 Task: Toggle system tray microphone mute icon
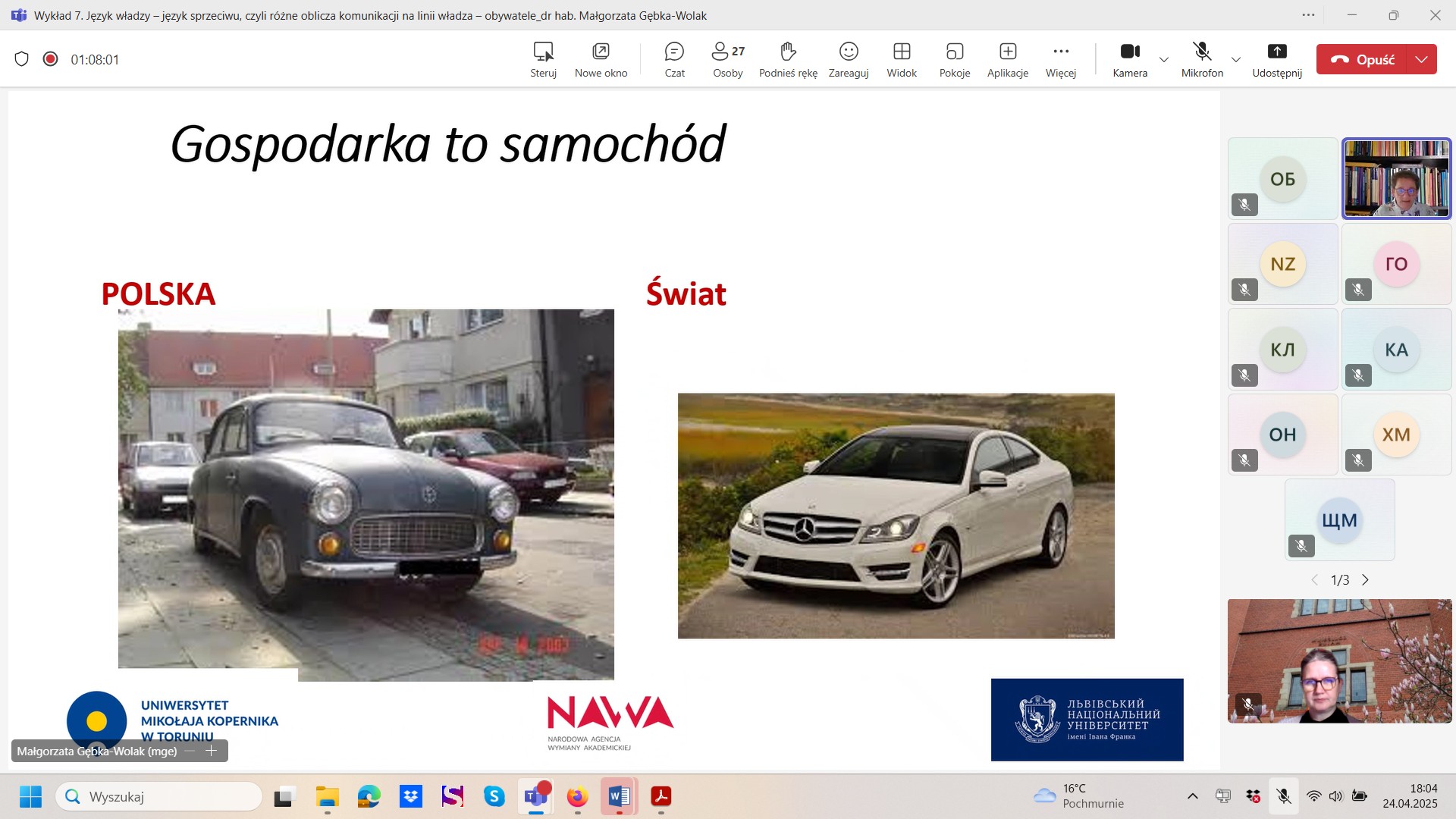point(1283,796)
